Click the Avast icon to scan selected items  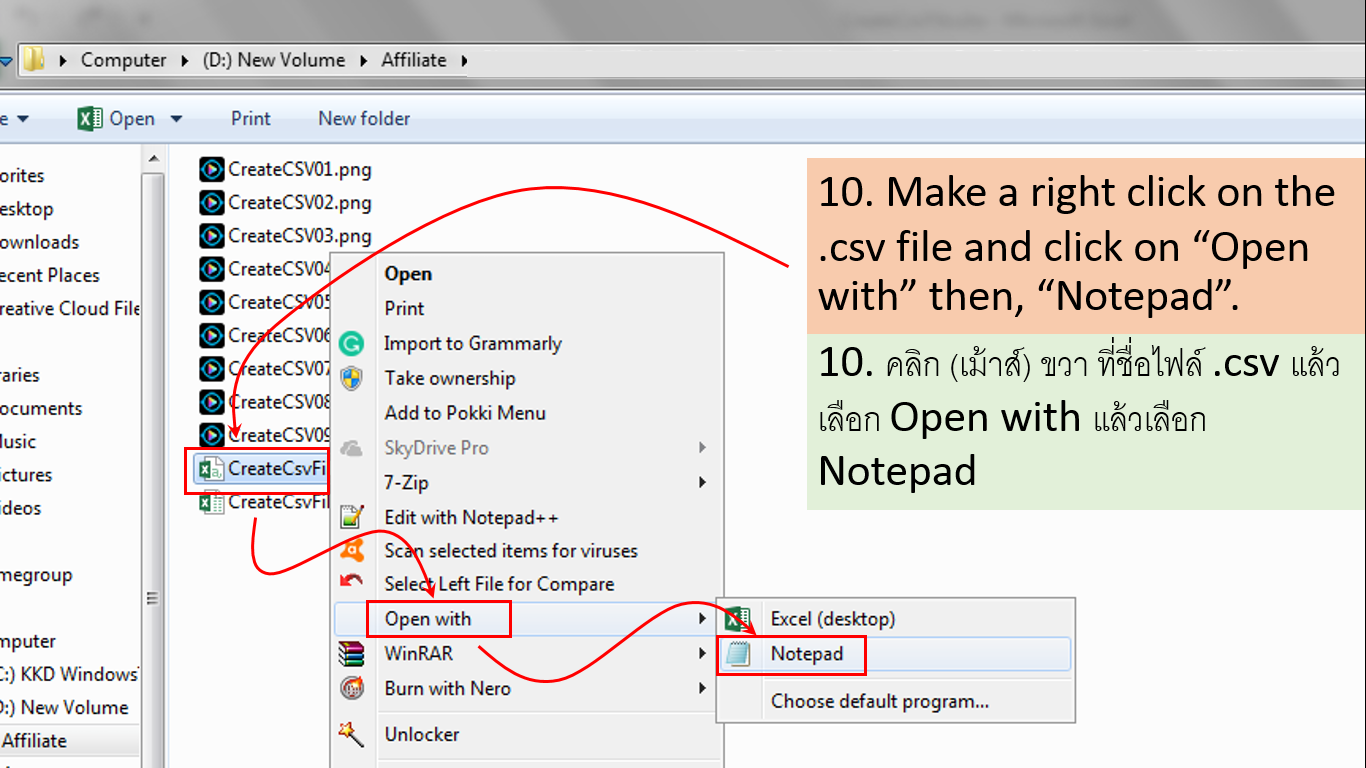[352, 550]
